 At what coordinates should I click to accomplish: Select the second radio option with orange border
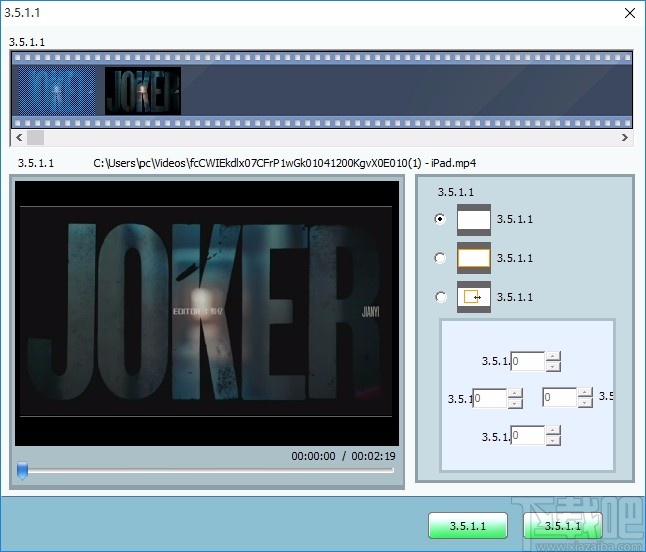[440, 258]
